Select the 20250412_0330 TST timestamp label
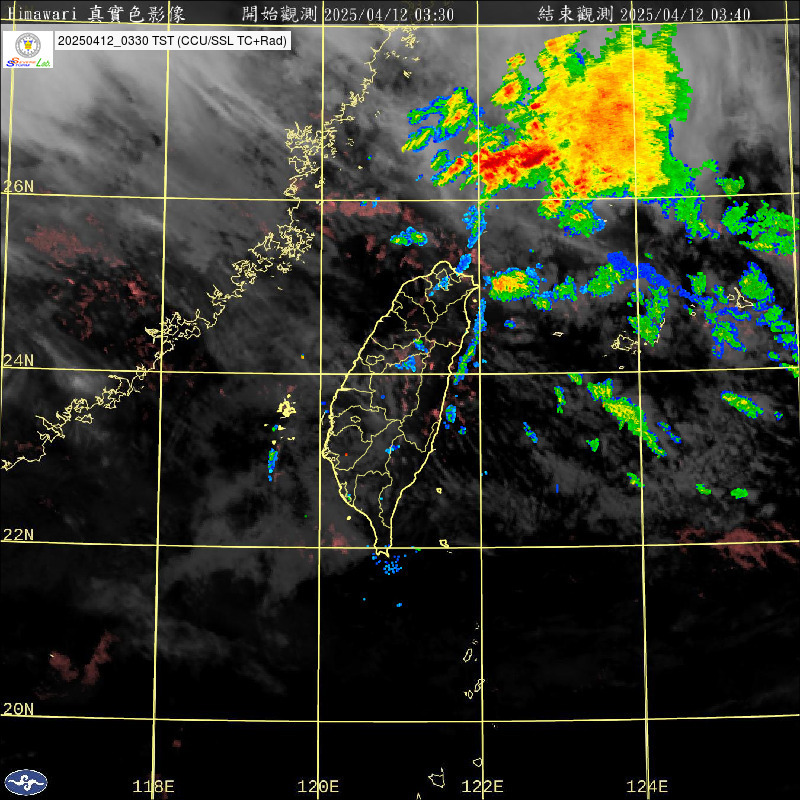The height and width of the screenshot is (800, 800). (x=174, y=42)
